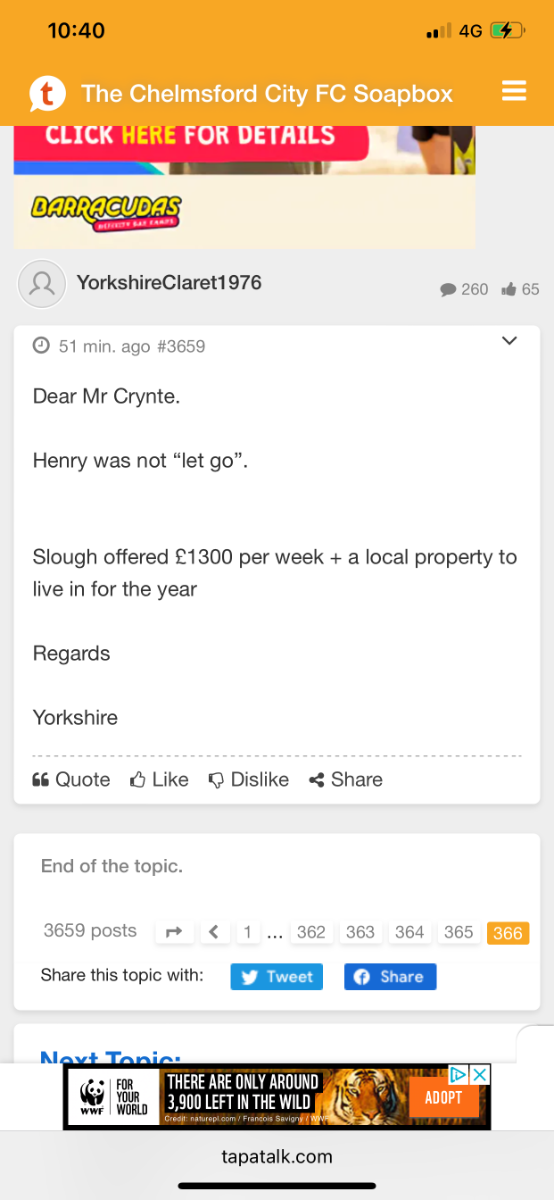
Task: Tap the thumbs-up count icon
Action: click(509, 289)
